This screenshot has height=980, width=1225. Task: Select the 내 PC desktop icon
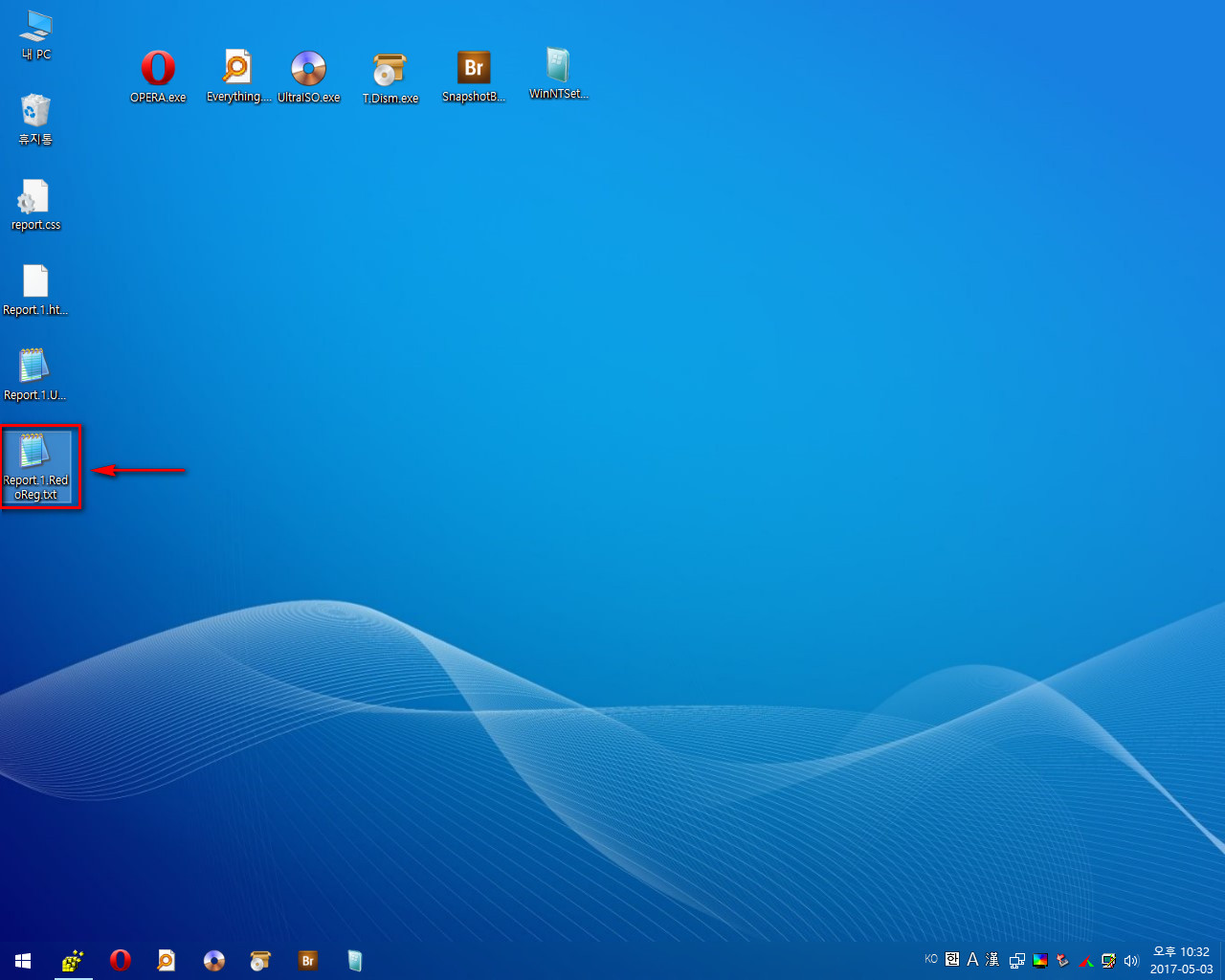coord(36,35)
